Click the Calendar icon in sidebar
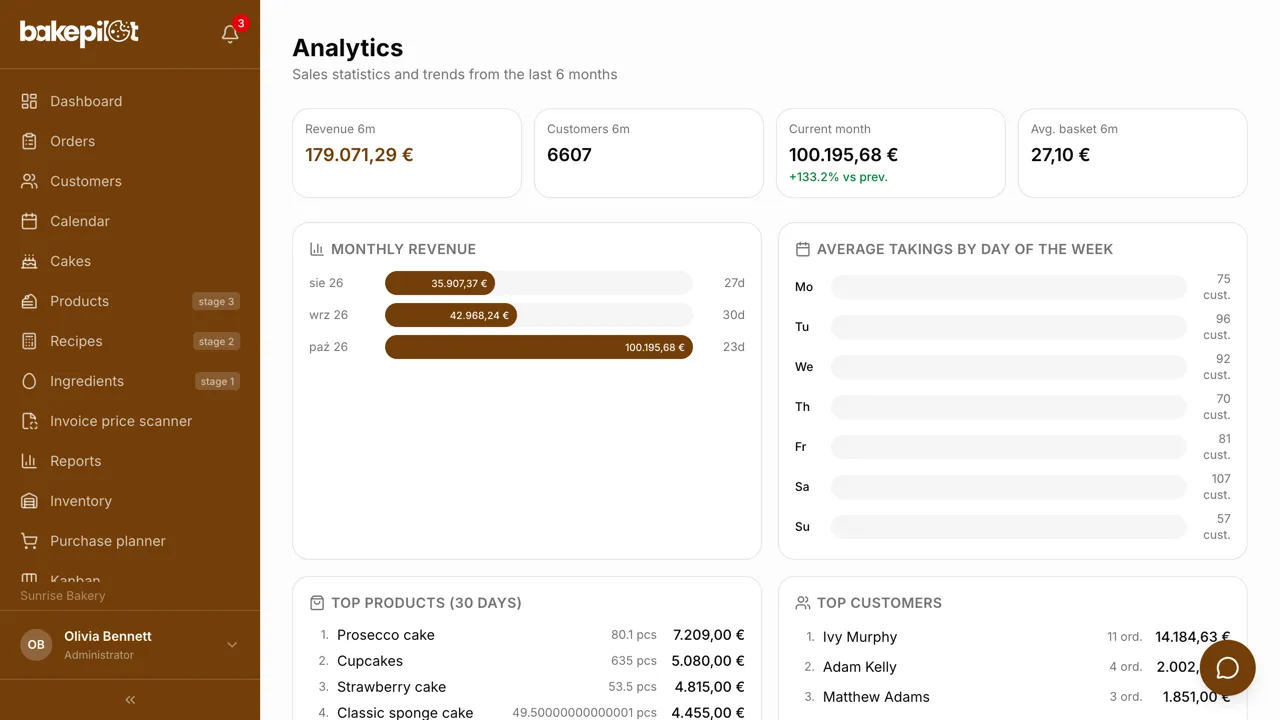This screenshot has width=1280, height=720. [x=30, y=221]
